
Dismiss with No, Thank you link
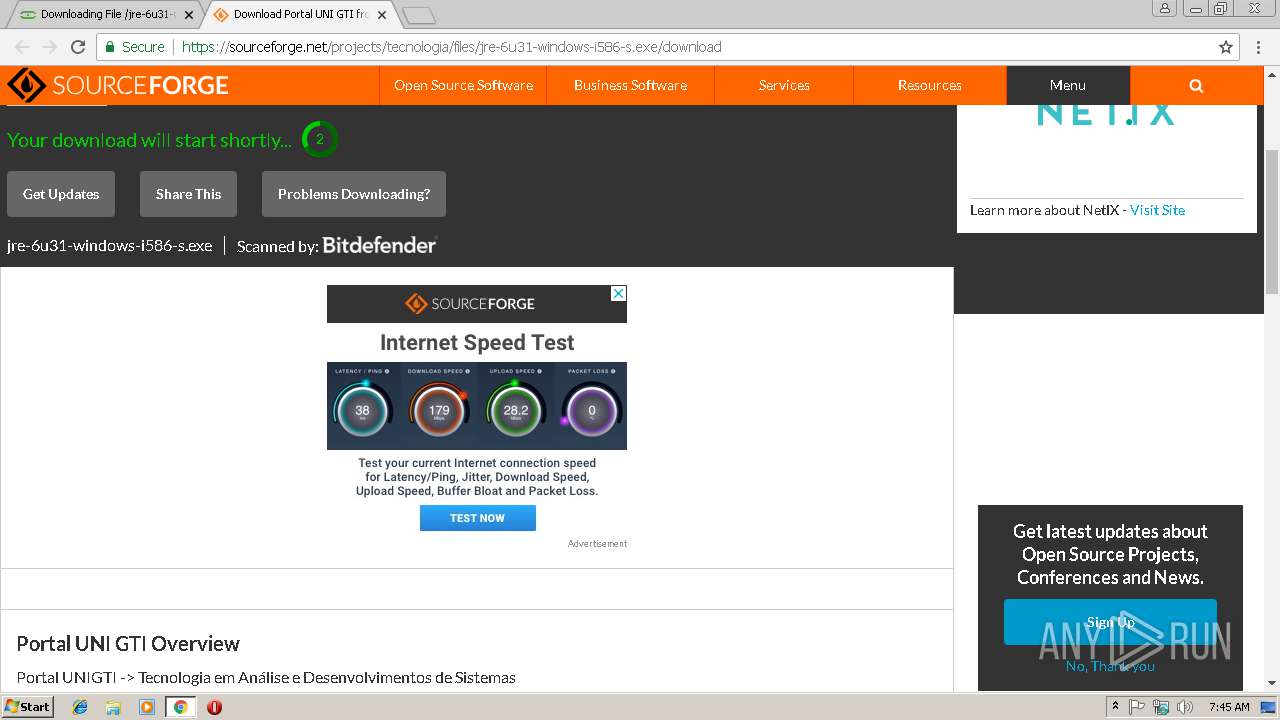click(1110, 666)
